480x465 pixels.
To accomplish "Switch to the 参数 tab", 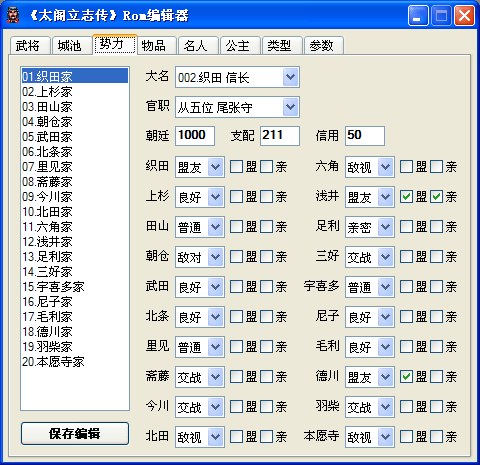I will click(323, 46).
